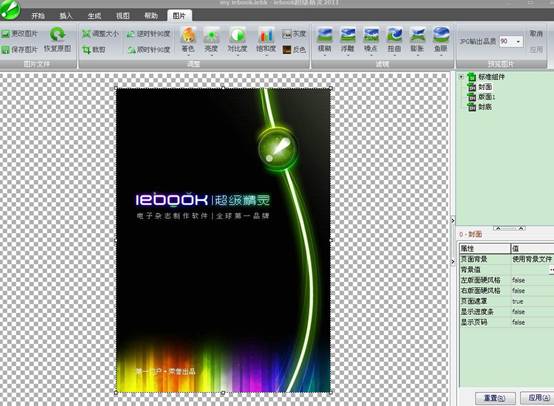Select the 版面1 page in the tree
554x406 pixels.
coord(487,96)
